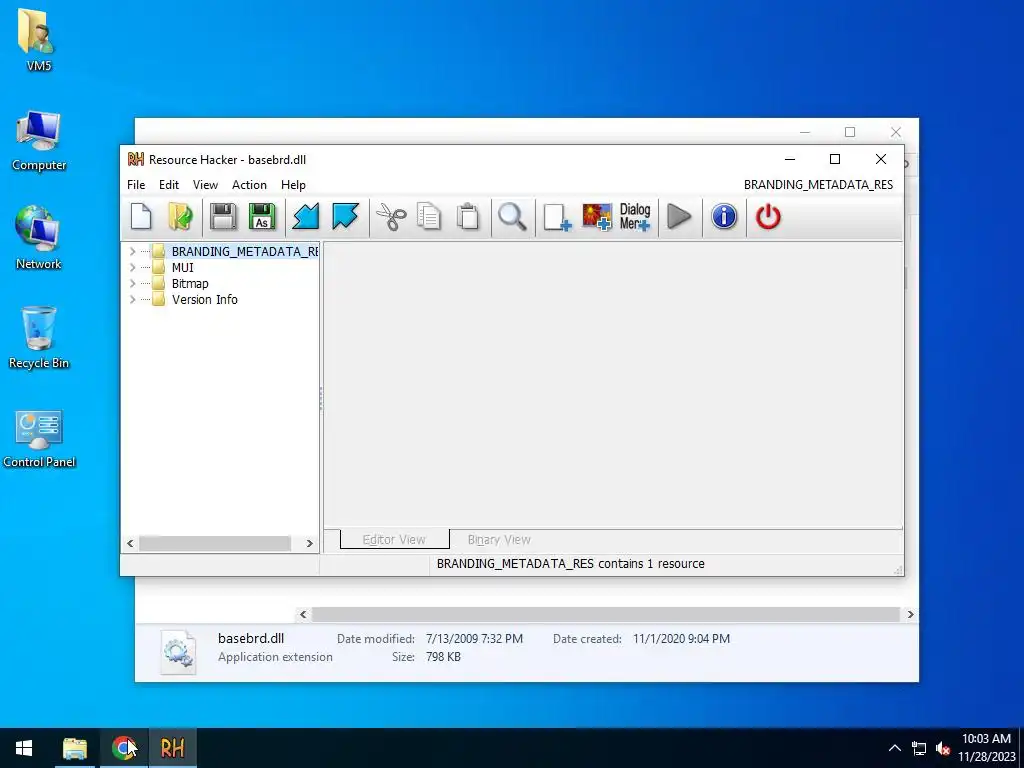Open the View menu
The image size is (1024, 768).
tap(205, 185)
